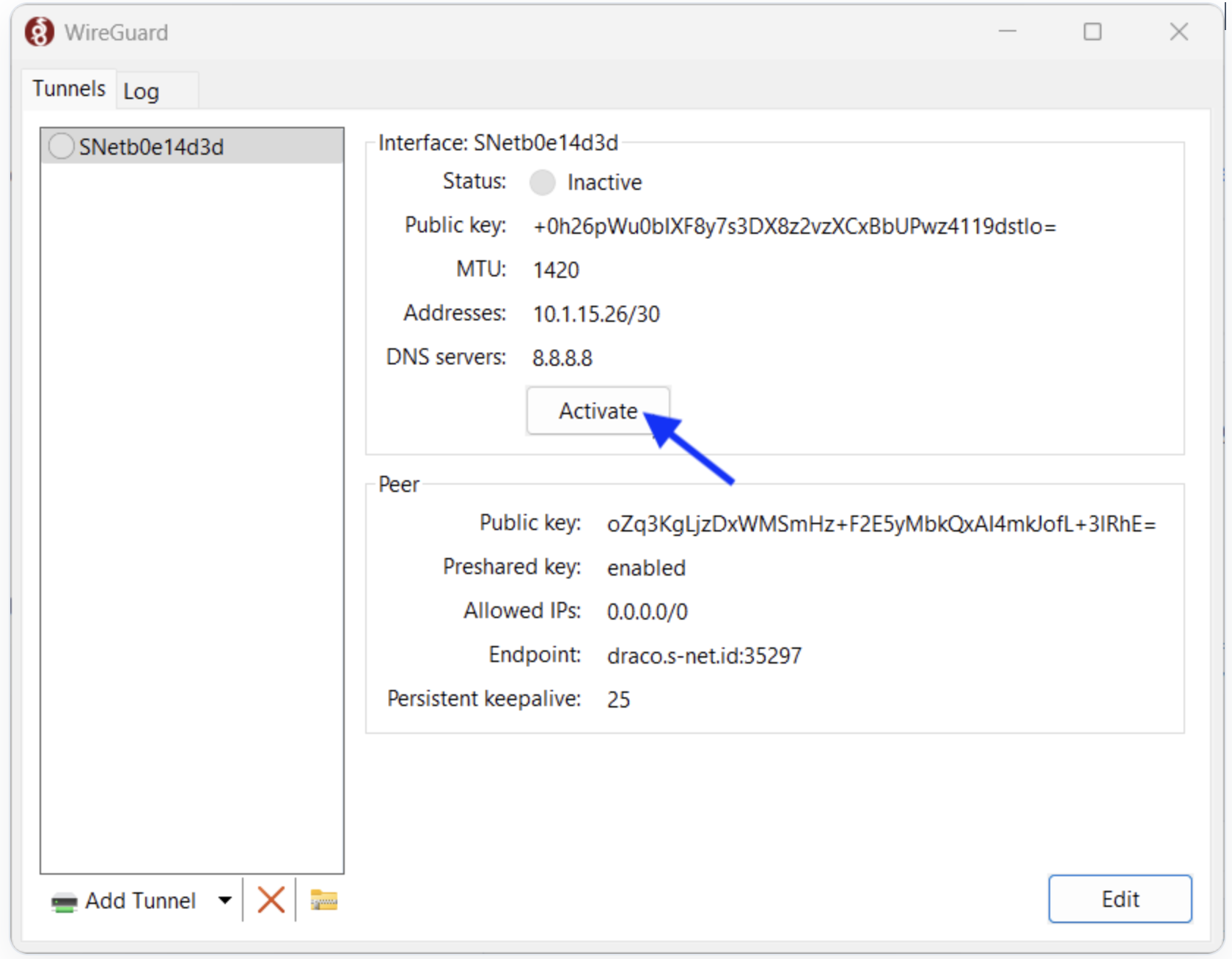Select the address 10.1.15.26/30
This screenshot has width=1232, height=959.
pos(596,314)
